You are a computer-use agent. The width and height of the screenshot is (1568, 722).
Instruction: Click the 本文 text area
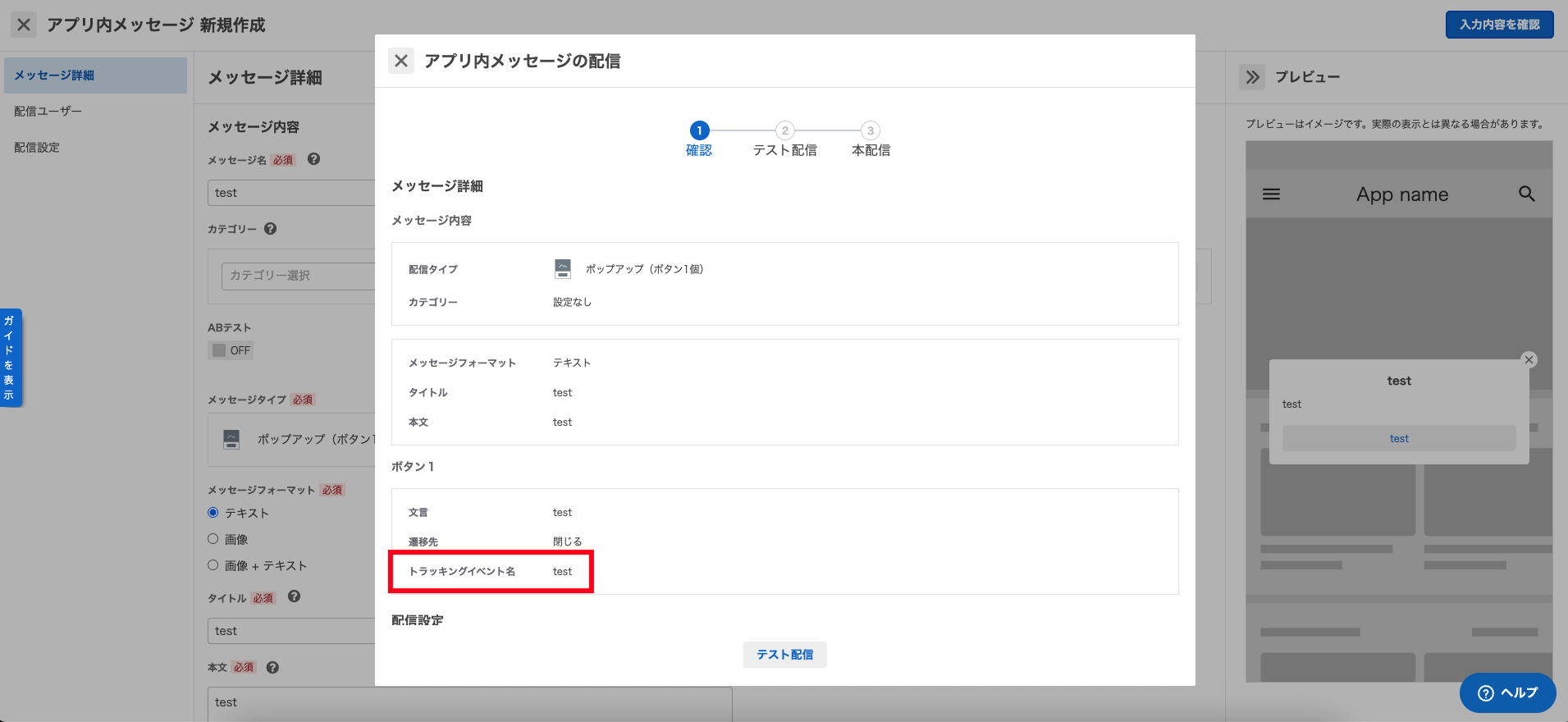469,703
